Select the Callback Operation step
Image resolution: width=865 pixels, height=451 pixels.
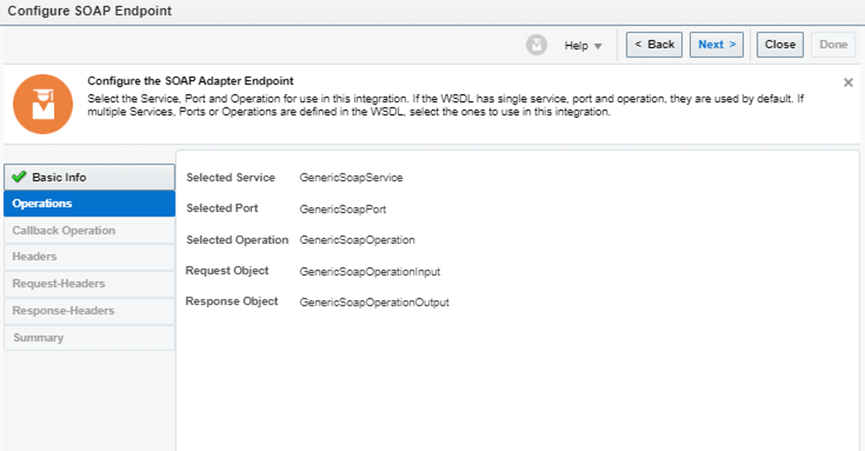click(x=89, y=230)
